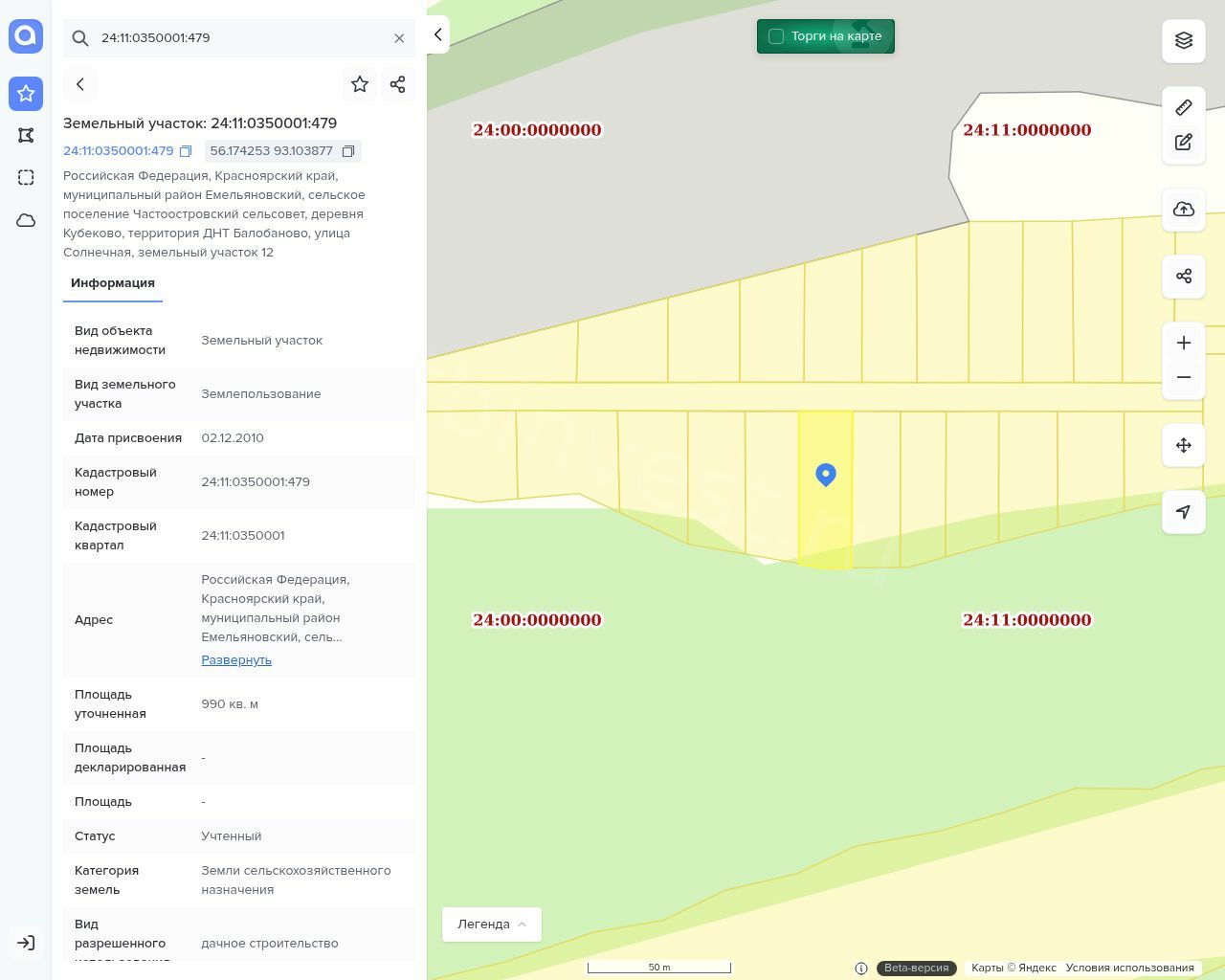1225x980 pixels.
Task: Collapse the left information panel
Action: click(437, 34)
